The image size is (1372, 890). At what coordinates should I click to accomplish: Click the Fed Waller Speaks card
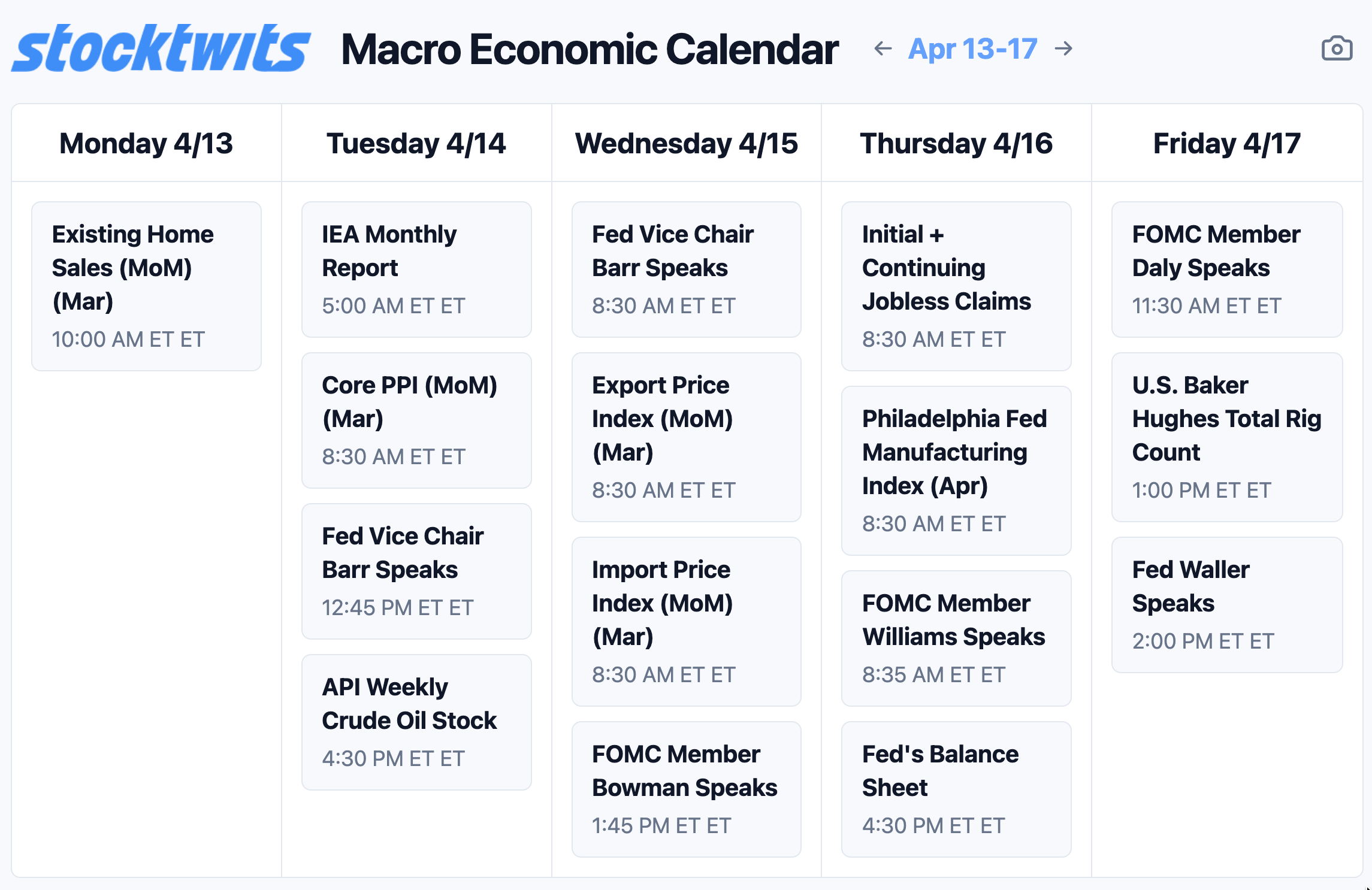[1226, 604]
